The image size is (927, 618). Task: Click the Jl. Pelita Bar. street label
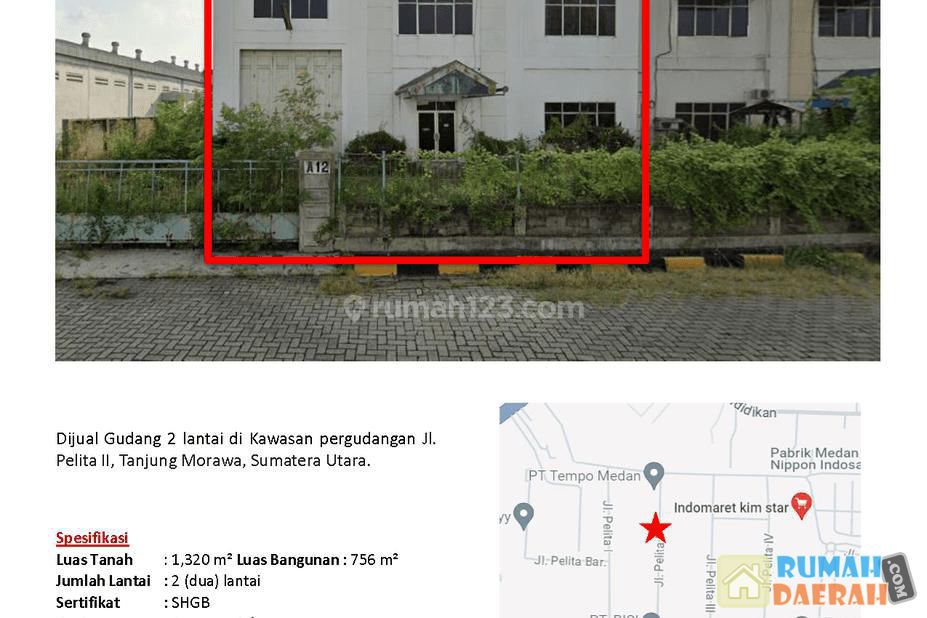pos(571,561)
